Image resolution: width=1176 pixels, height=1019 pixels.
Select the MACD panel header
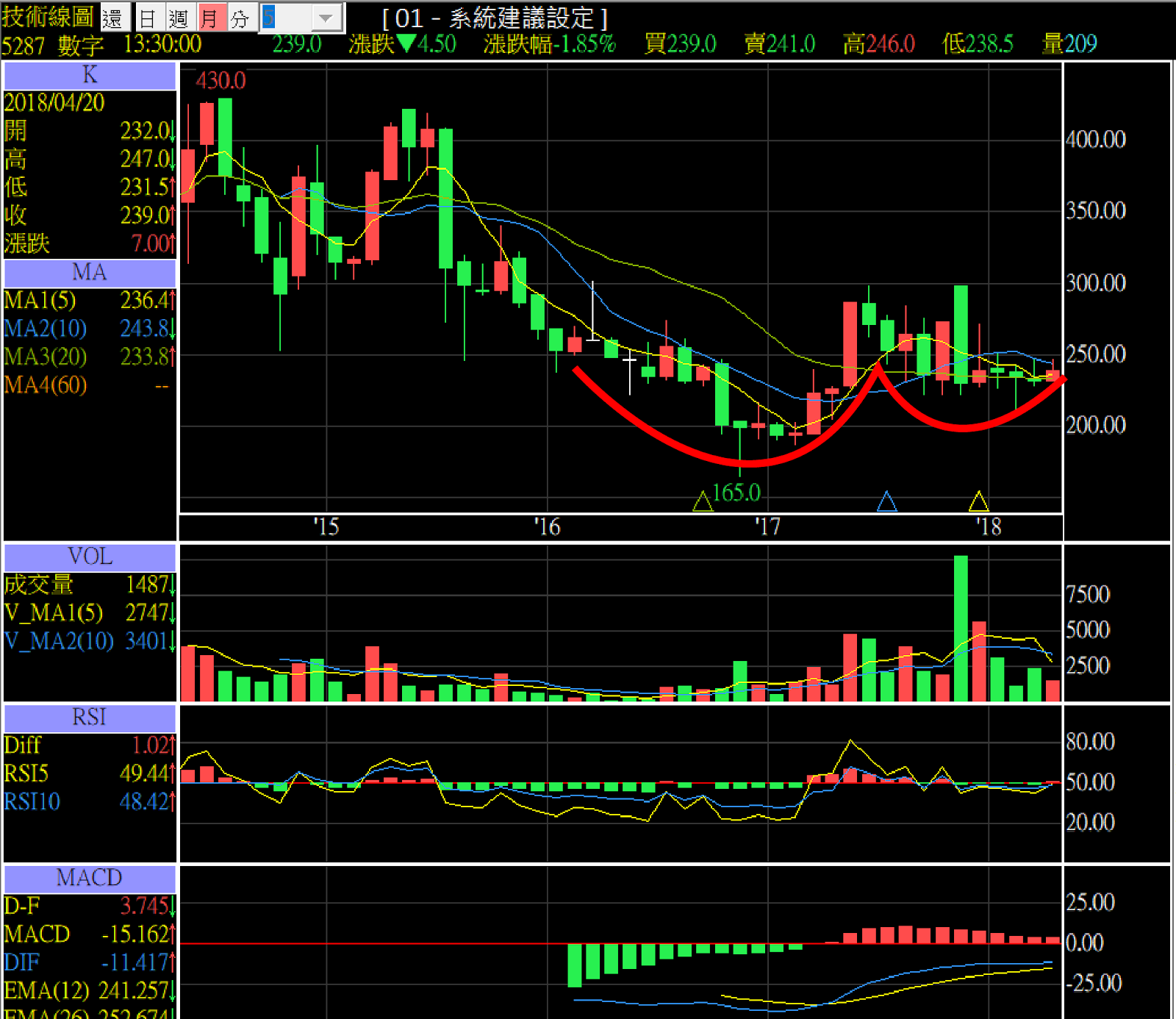click(90, 878)
